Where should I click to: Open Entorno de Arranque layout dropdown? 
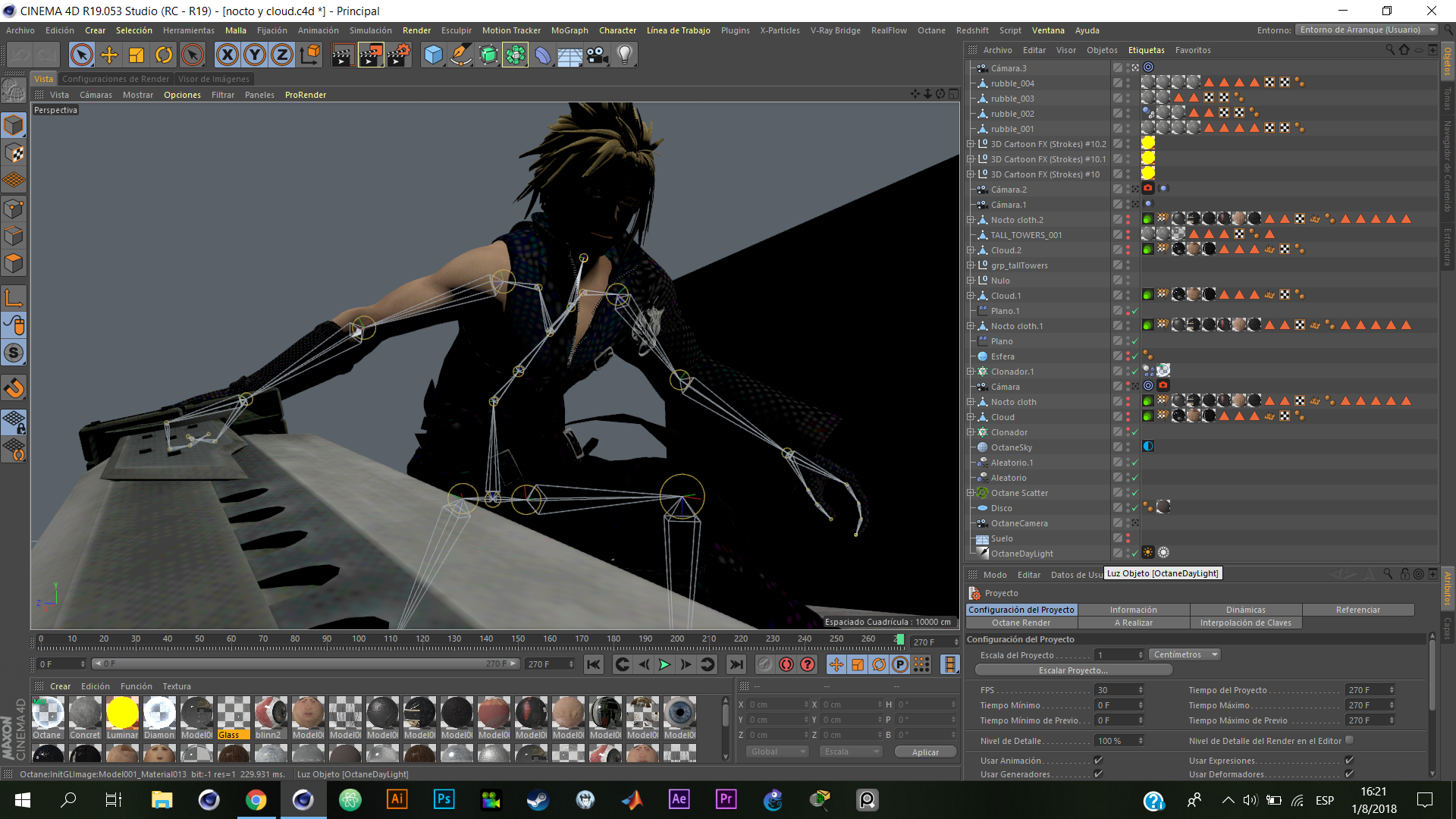pyautogui.click(x=1366, y=30)
